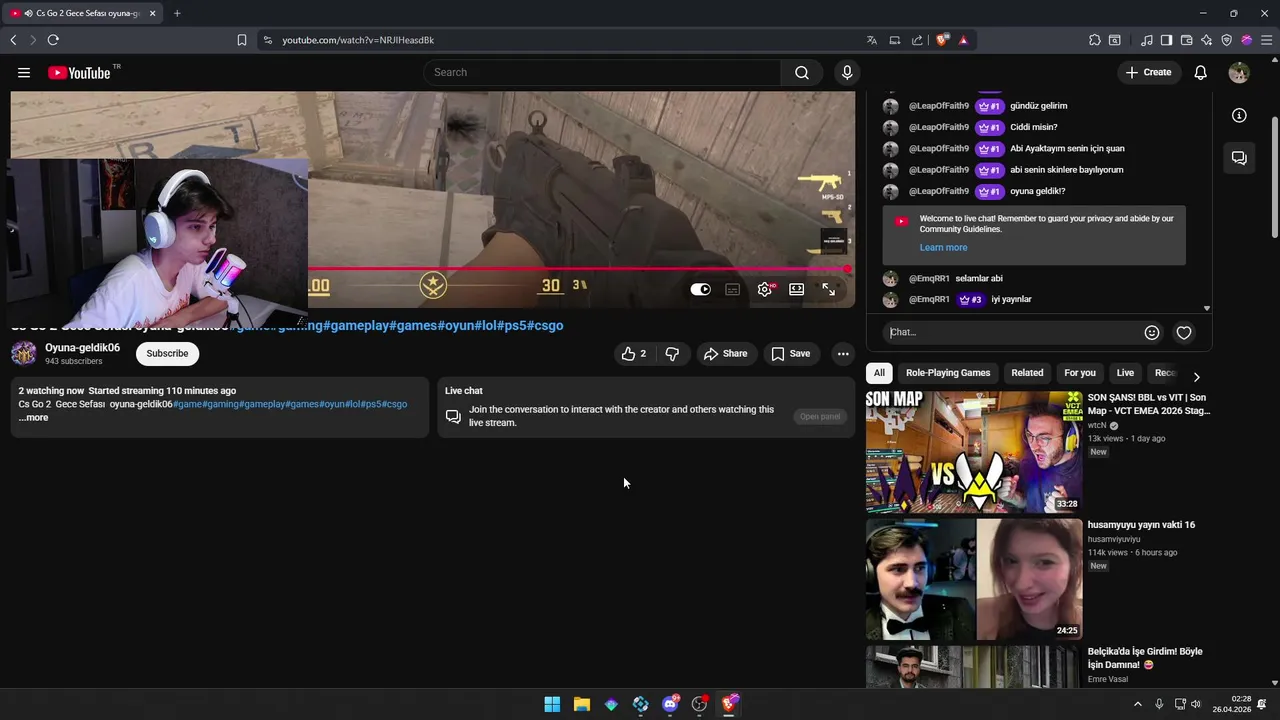Send a heart reaction in chat
Viewport: 1280px width, 720px height.
tap(1184, 332)
